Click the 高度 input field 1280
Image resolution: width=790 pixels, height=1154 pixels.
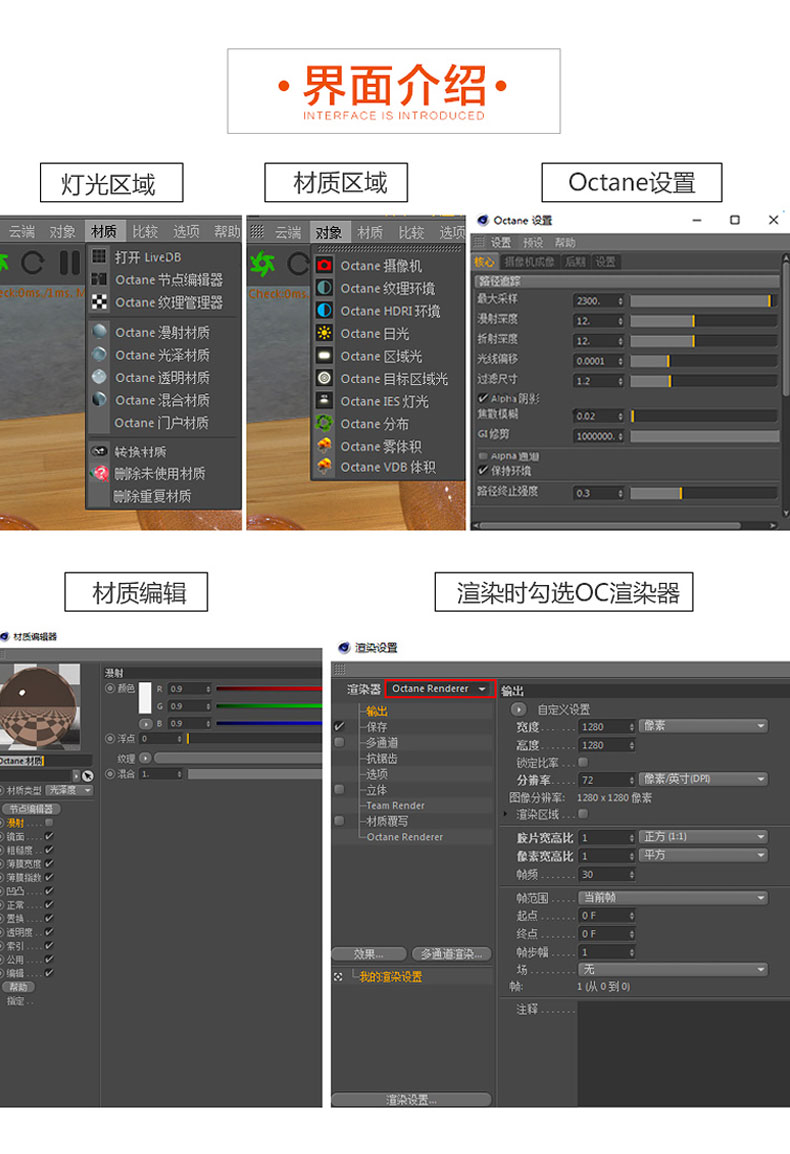[606, 745]
